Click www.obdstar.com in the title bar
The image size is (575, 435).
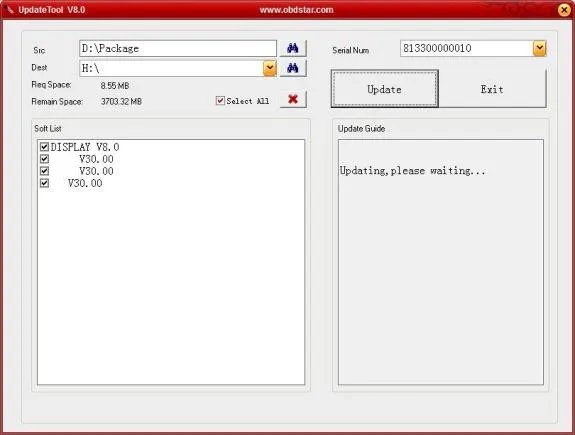pyautogui.click(x=297, y=10)
